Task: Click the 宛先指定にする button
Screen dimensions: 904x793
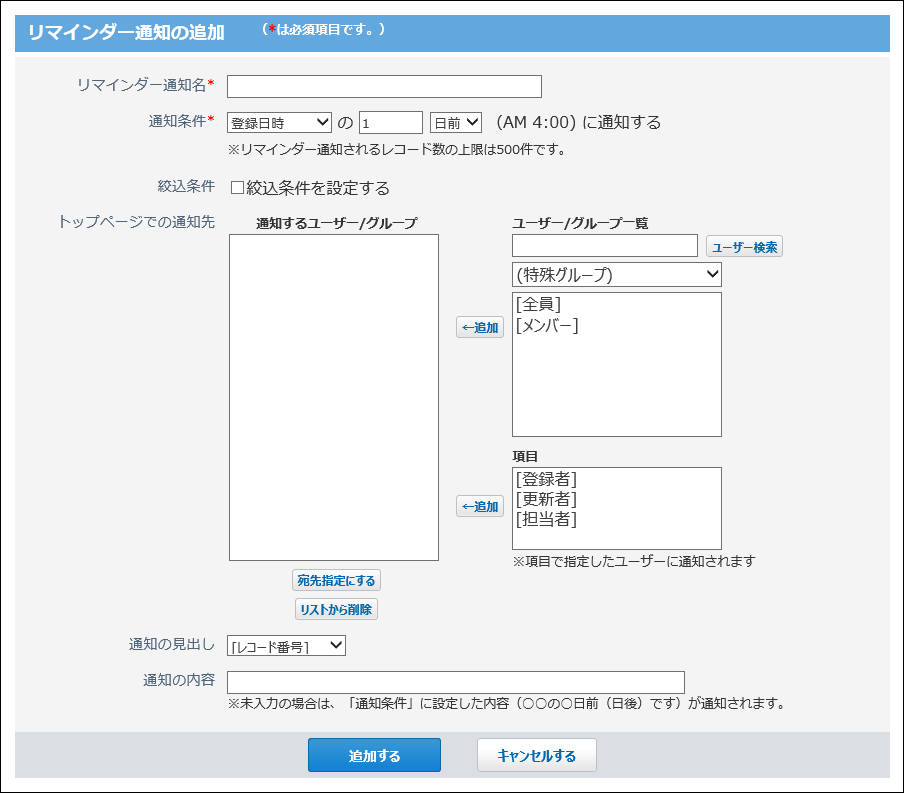Action: coord(336,580)
